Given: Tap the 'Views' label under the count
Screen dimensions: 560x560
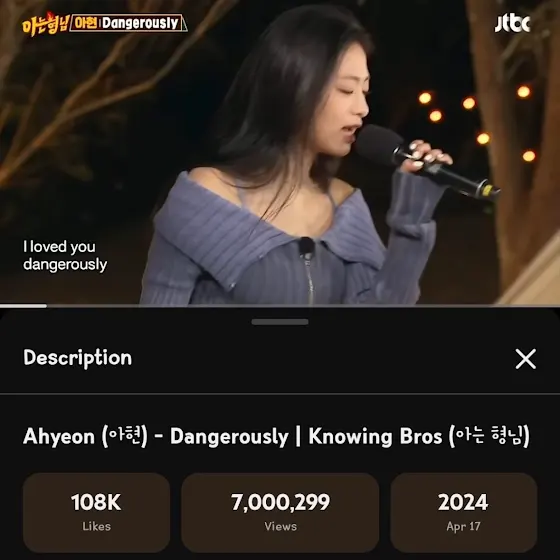Looking at the screenshot, I should [x=280, y=526].
